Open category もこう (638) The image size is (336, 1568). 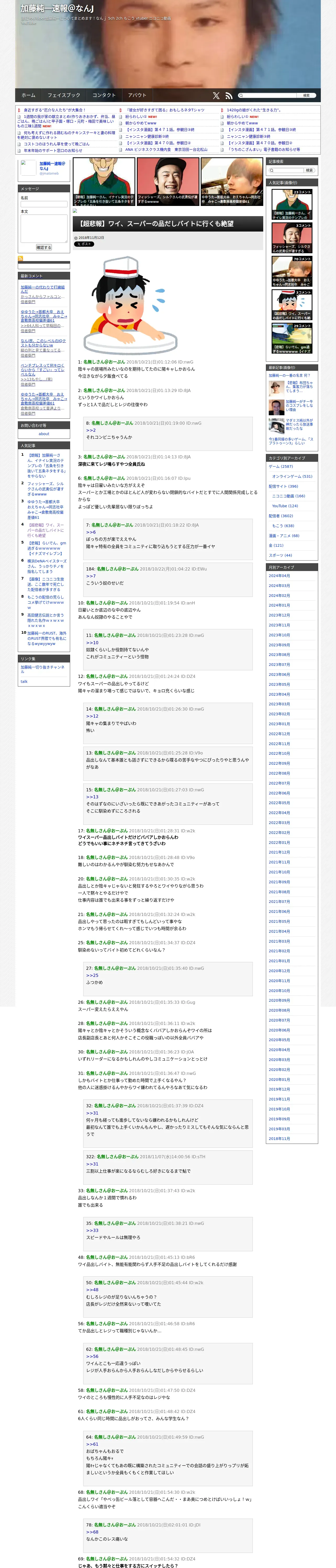tap(283, 526)
